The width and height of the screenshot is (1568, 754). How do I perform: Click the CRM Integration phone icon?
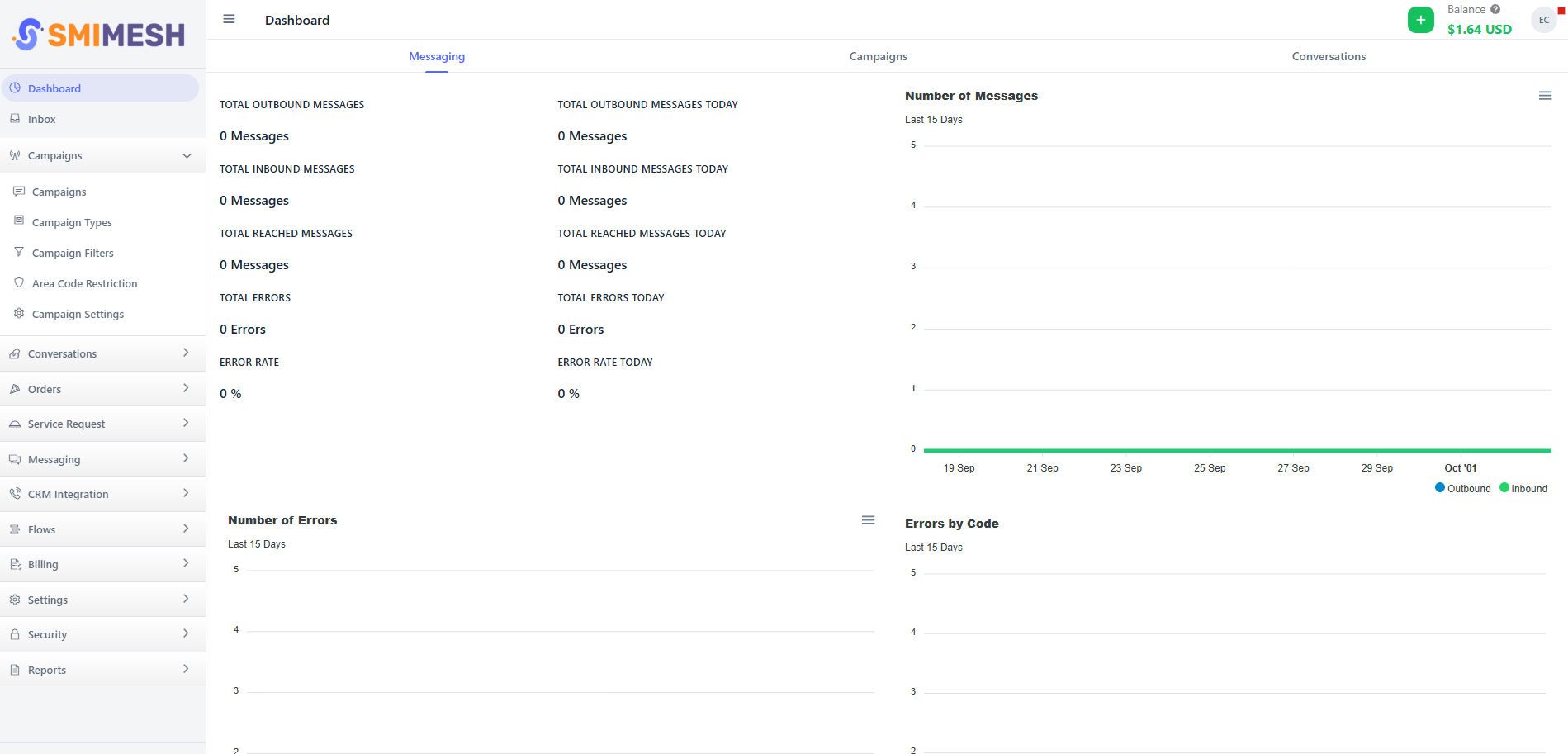pos(15,494)
